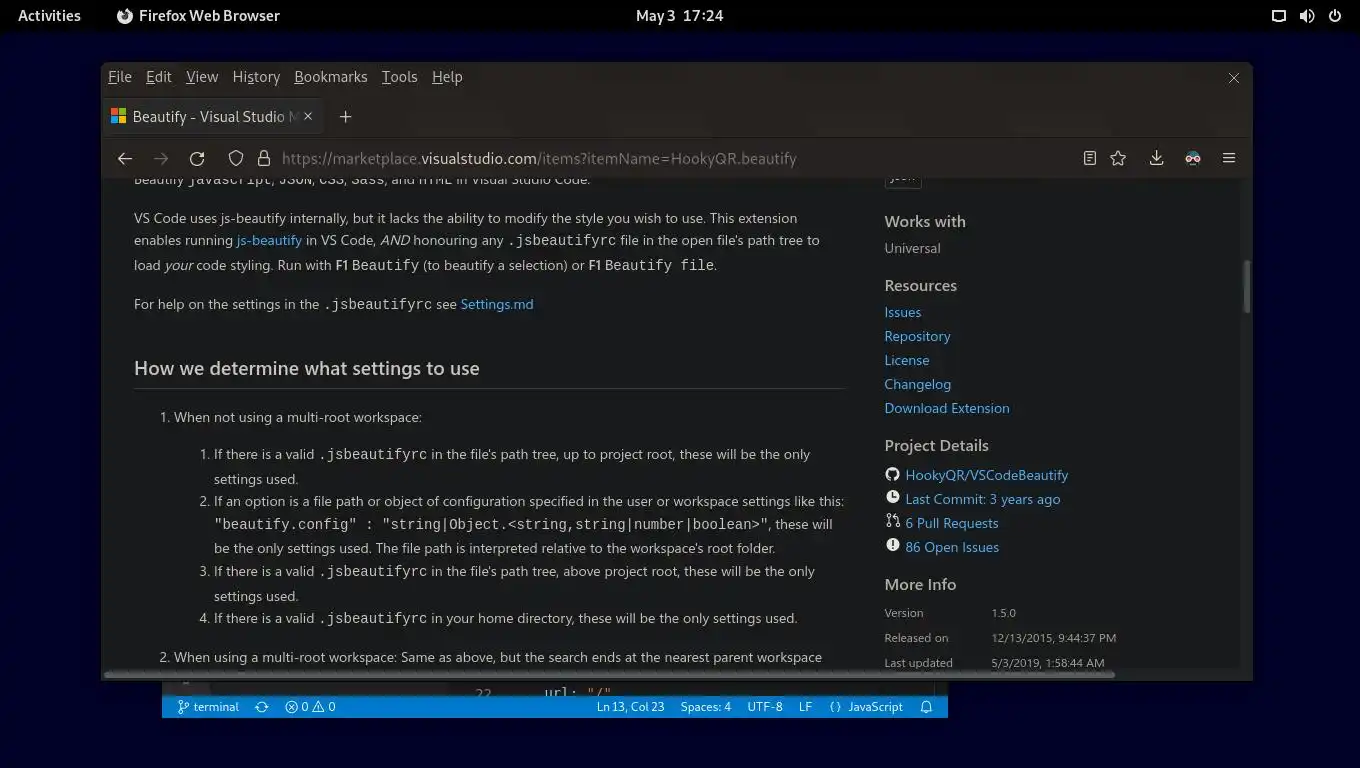Open the Repository link
The height and width of the screenshot is (768, 1360).
(917, 336)
